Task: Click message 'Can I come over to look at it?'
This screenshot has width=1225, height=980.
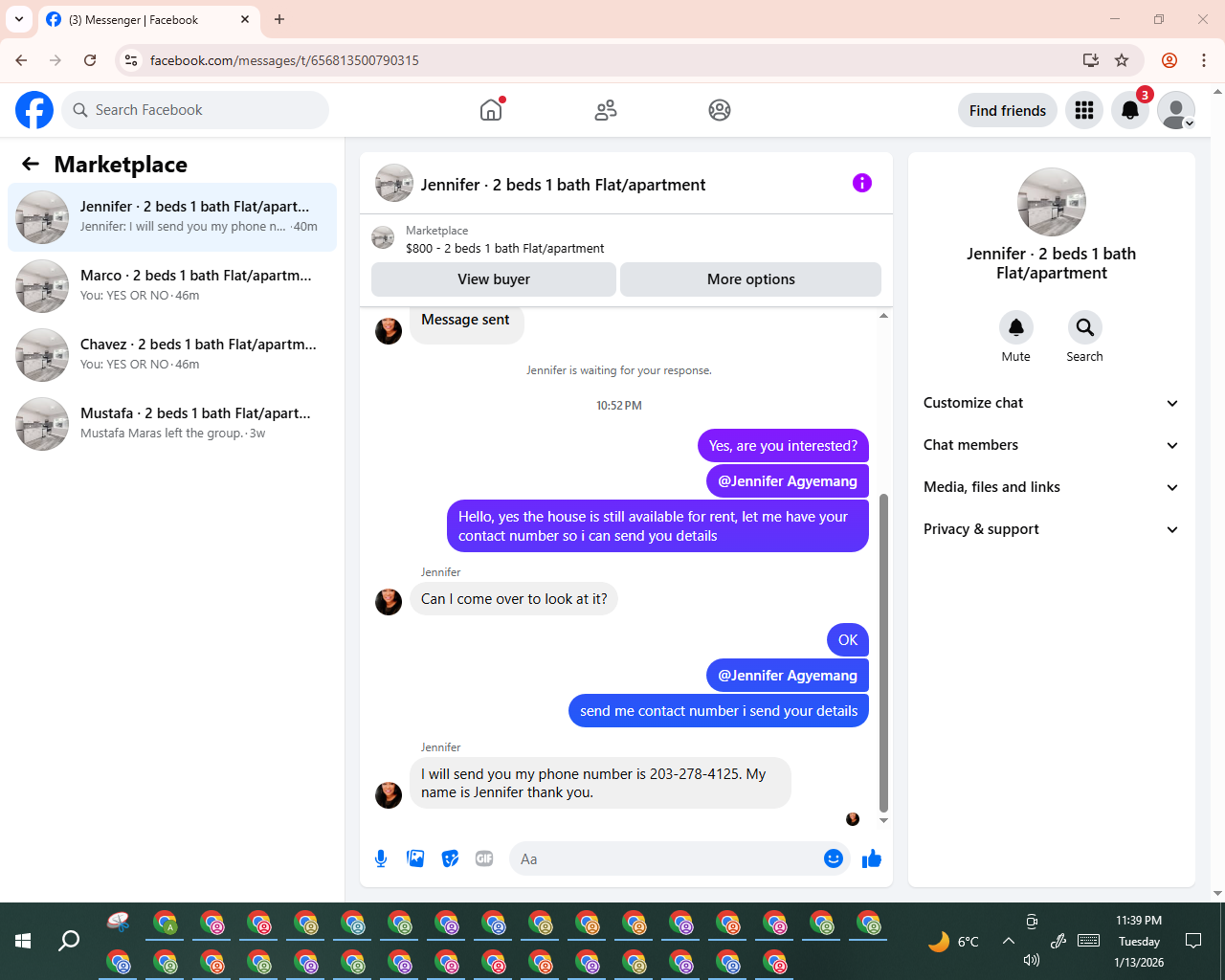Action: coord(514,599)
